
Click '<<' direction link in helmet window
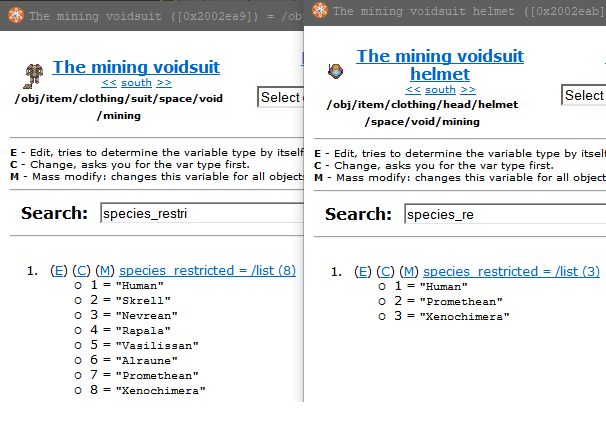click(x=413, y=90)
